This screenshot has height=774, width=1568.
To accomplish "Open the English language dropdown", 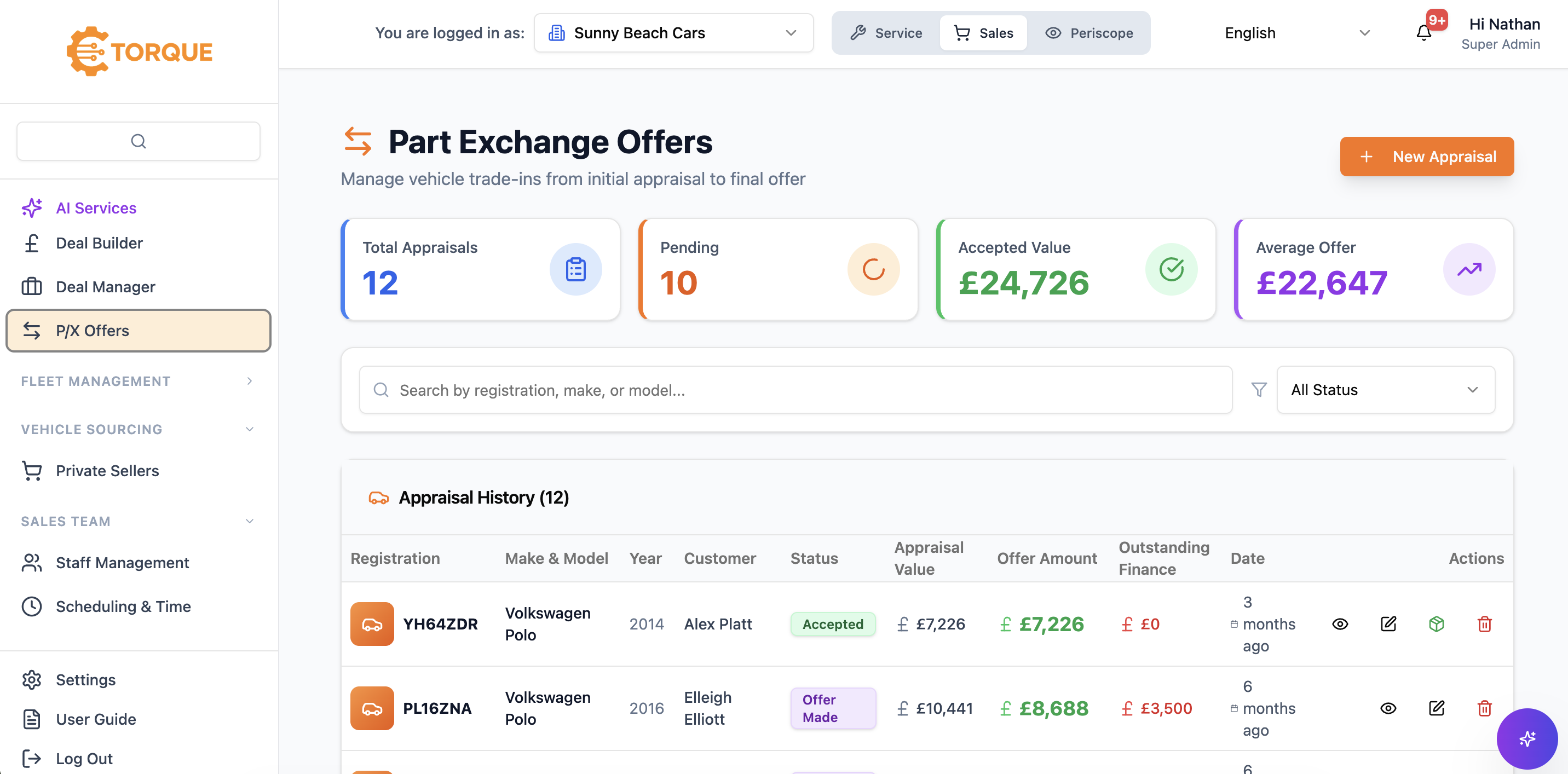I will click(x=1296, y=33).
